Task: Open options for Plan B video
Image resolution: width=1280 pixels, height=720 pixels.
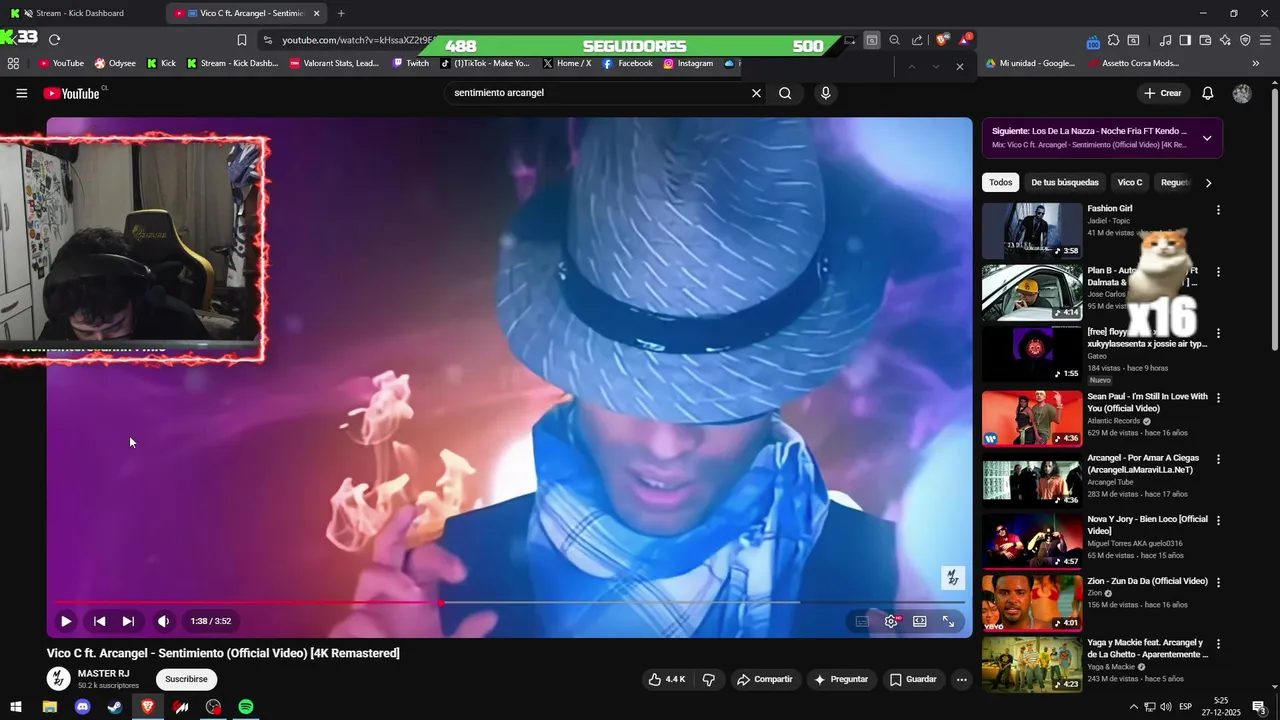Action: [x=1218, y=272]
